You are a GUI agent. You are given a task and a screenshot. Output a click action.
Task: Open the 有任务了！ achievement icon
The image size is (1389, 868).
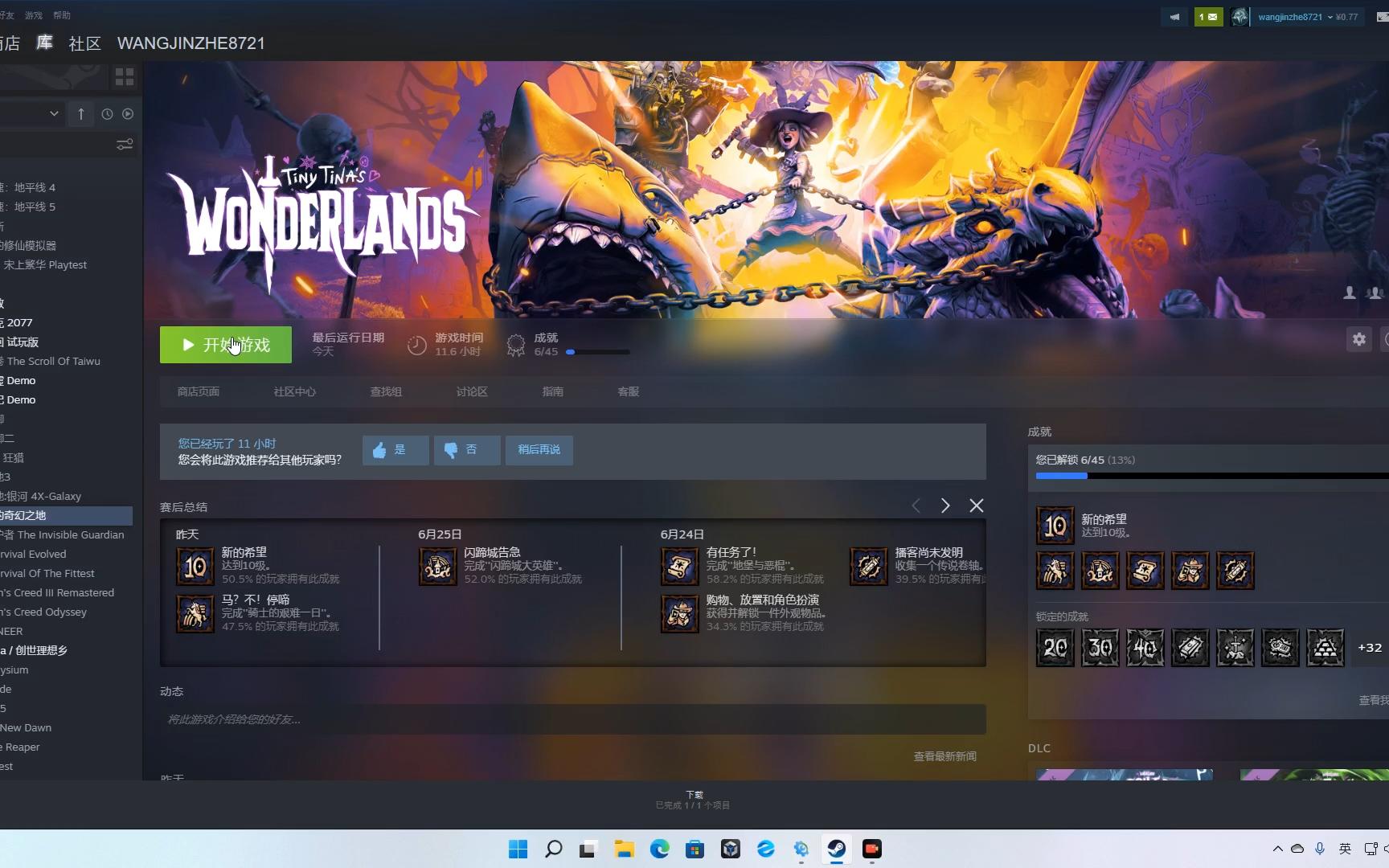click(x=680, y=567)
